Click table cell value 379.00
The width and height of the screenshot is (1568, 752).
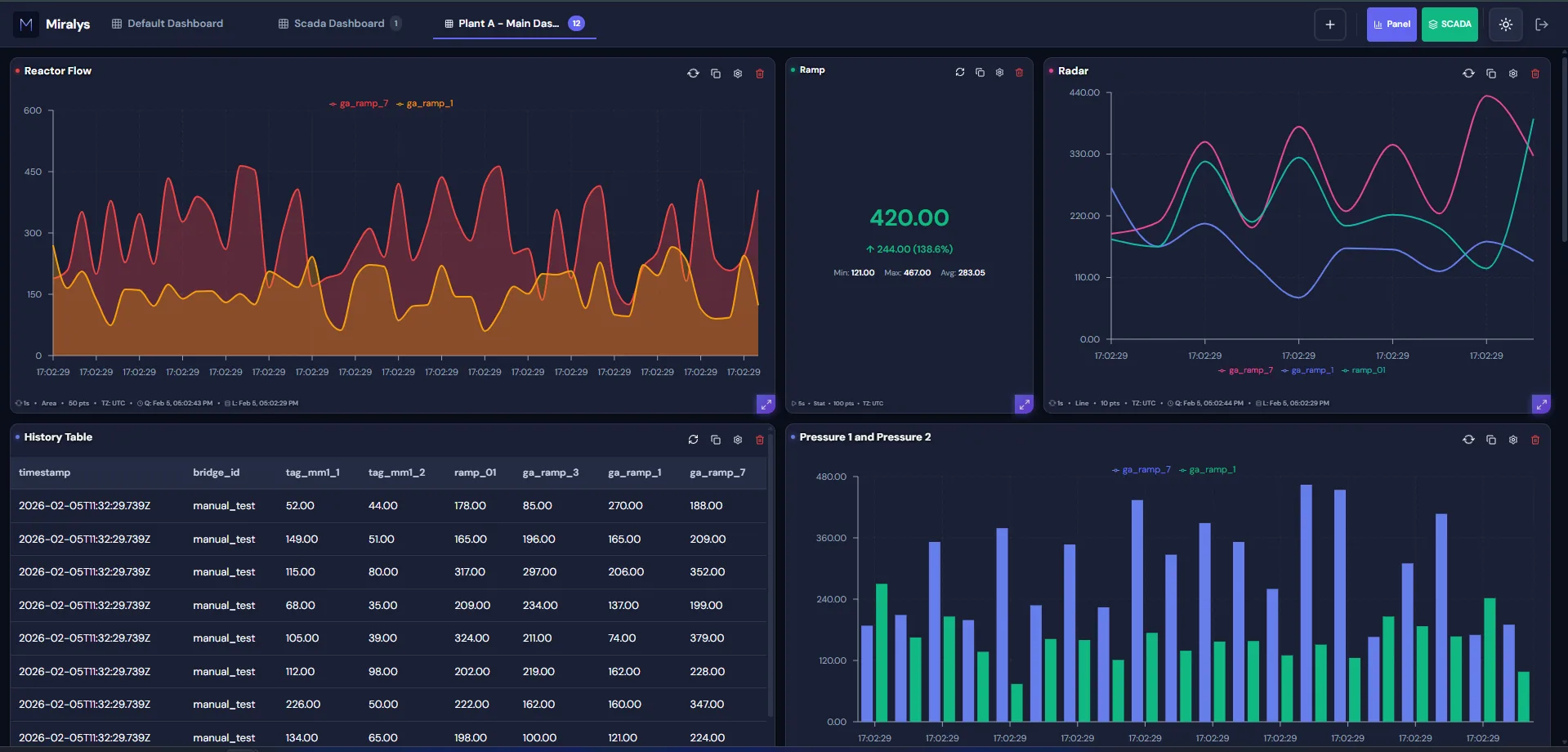707,638
